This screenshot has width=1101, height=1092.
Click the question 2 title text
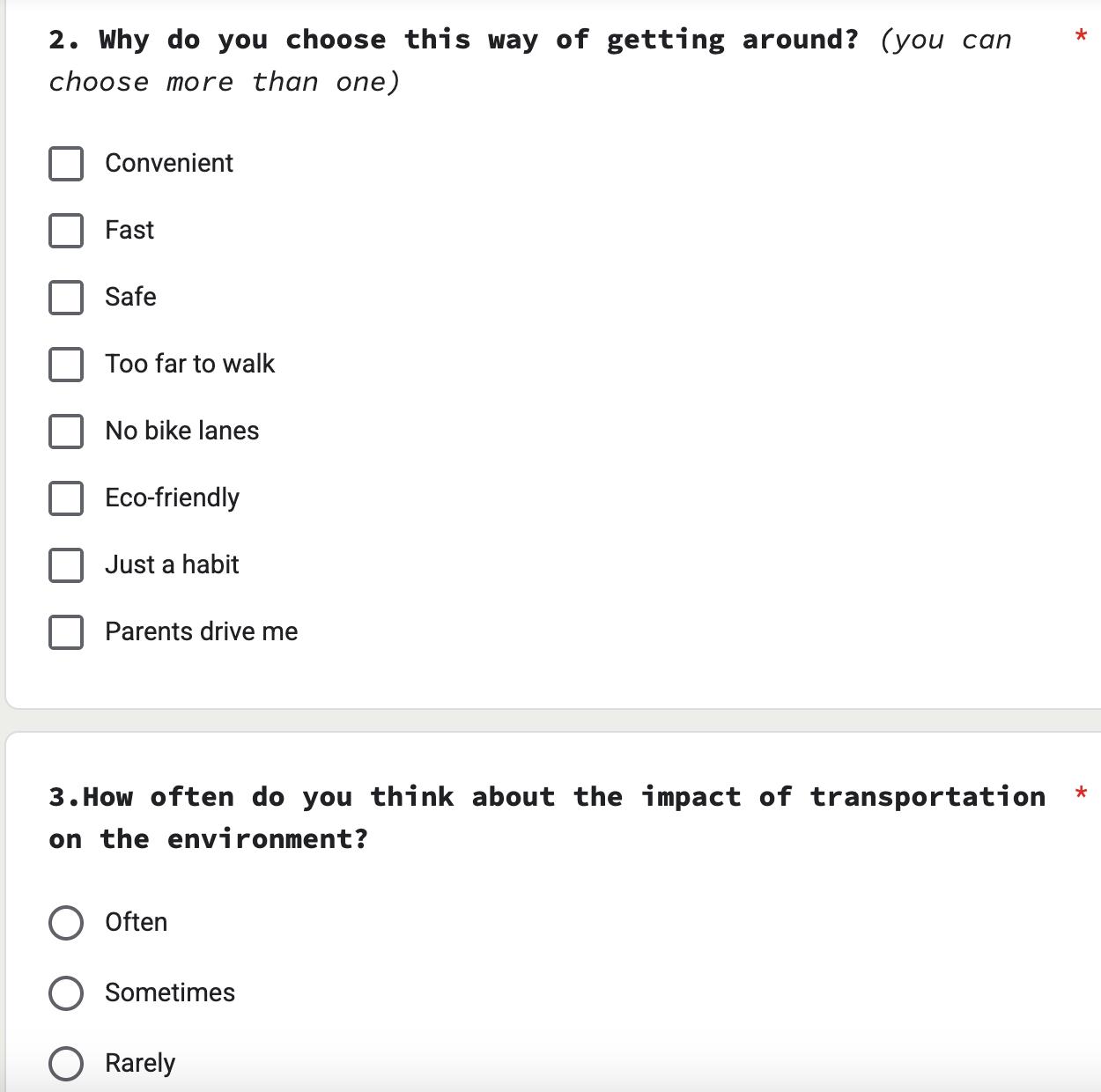pyautogui.click(x=453, y=41)
